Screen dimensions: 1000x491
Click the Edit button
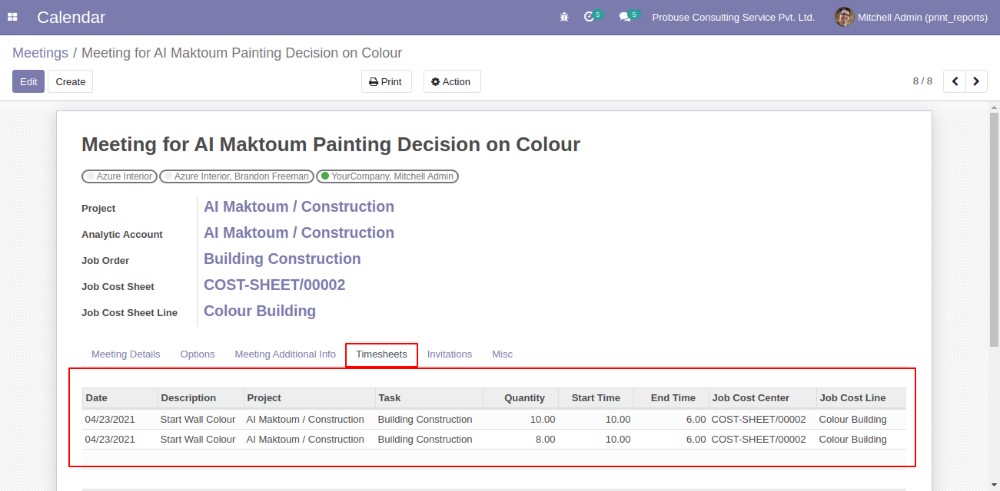click(28, 82)
